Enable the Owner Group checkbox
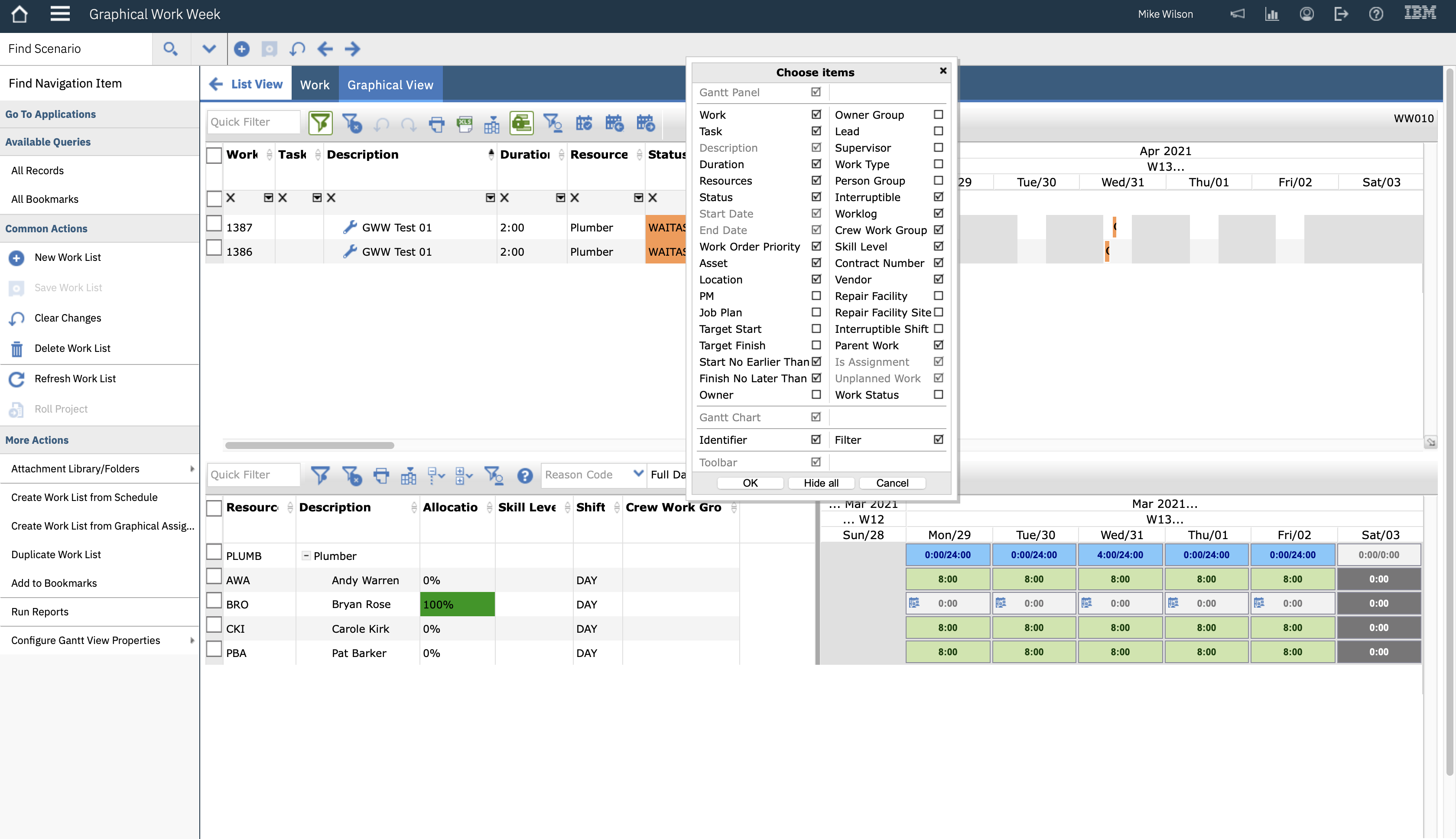 pos(938,115)
